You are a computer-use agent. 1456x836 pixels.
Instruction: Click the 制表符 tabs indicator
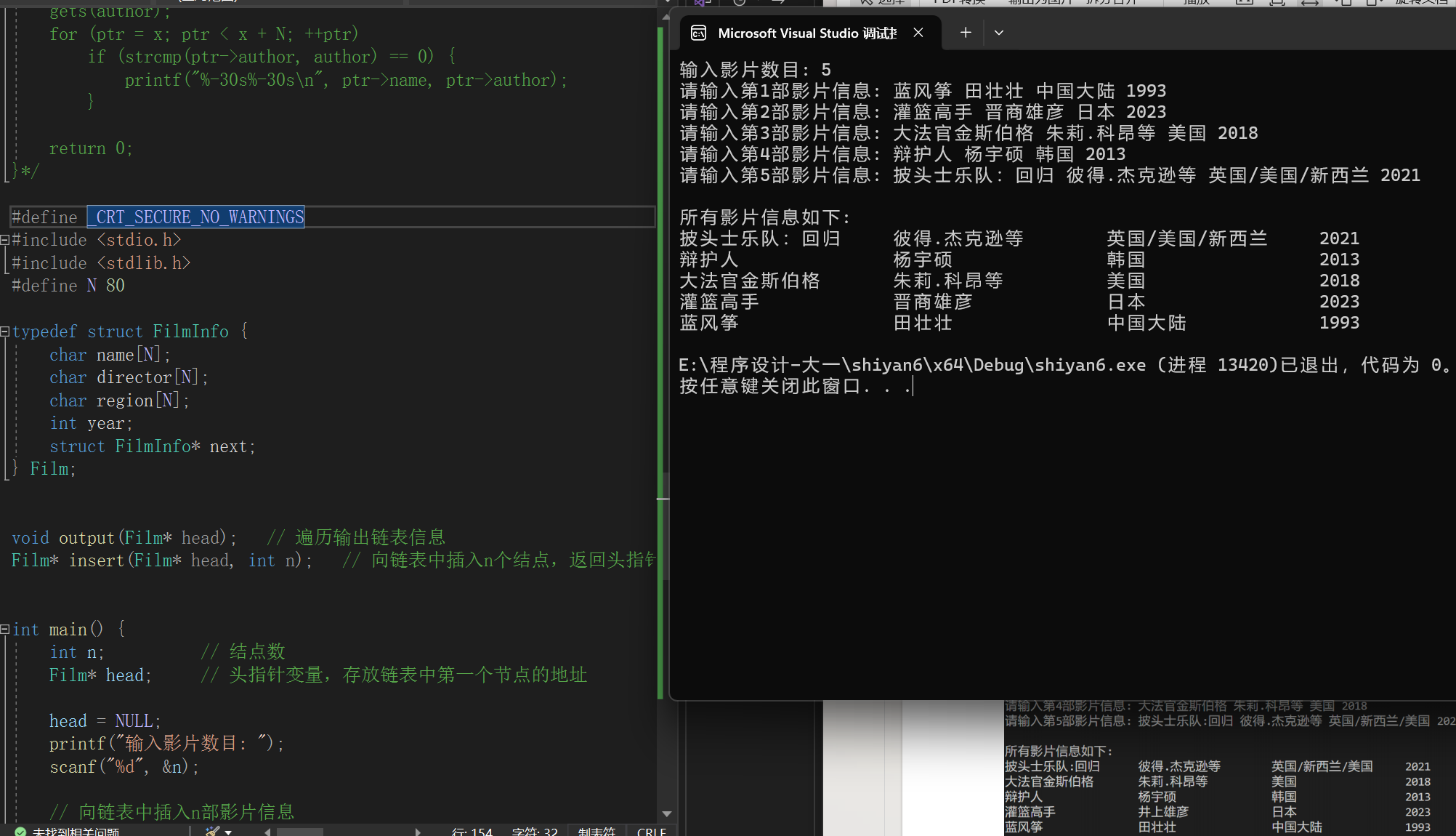596,832
